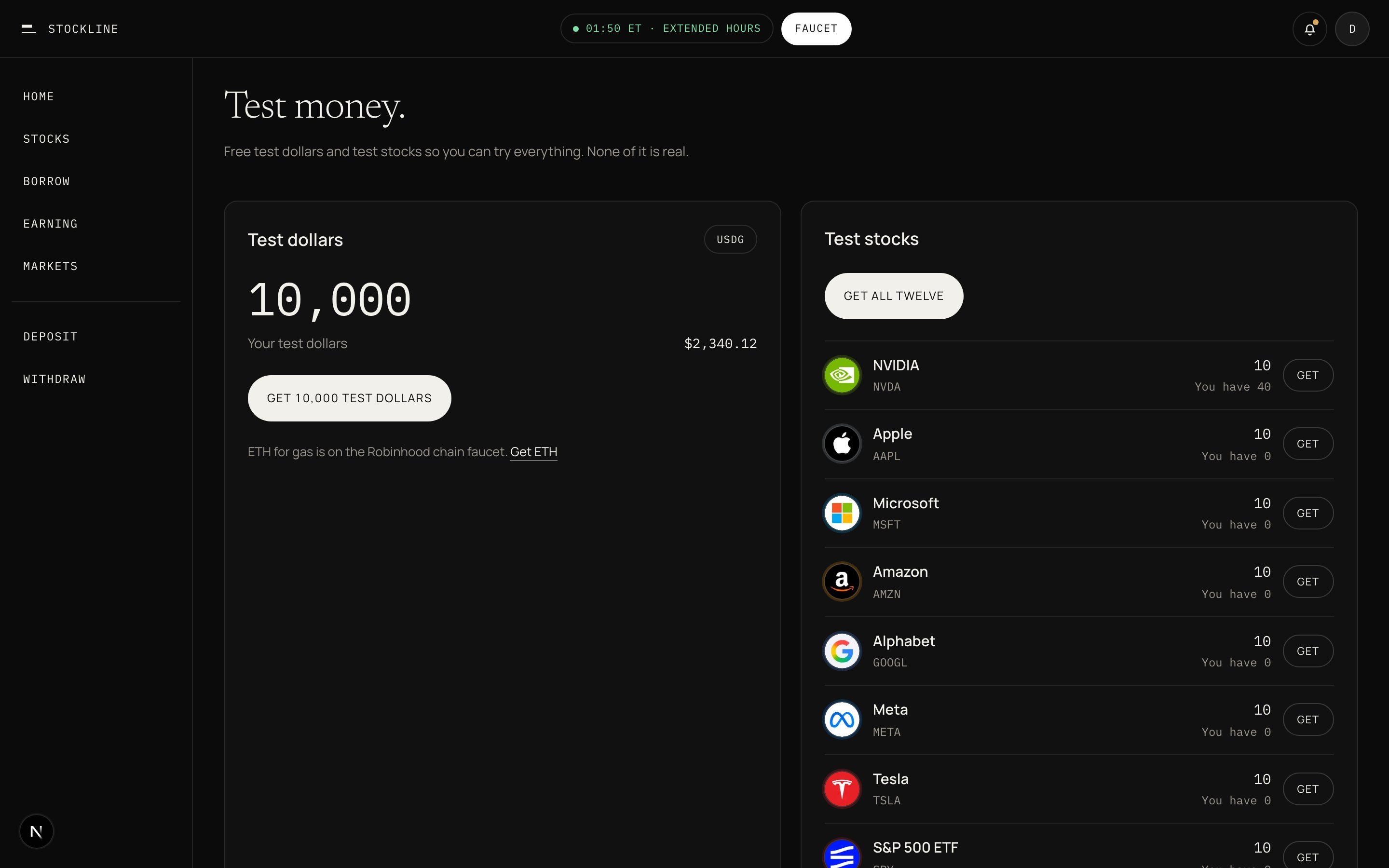Click the Meta logo icon
The height and width of the screenshot is (868, 1389).
pos(842,719)
